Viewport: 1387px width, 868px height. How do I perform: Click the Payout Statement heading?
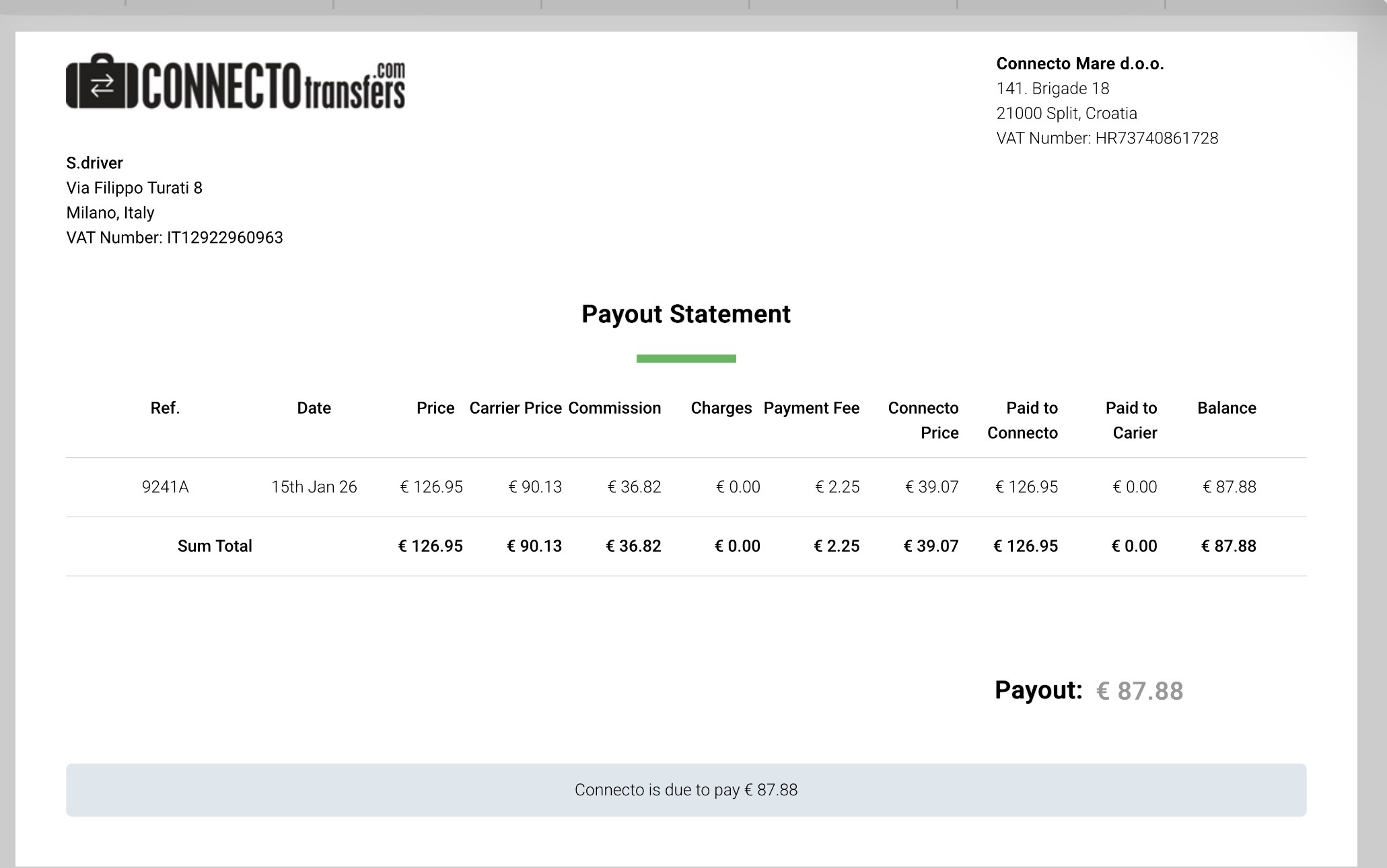pos(686,314)
